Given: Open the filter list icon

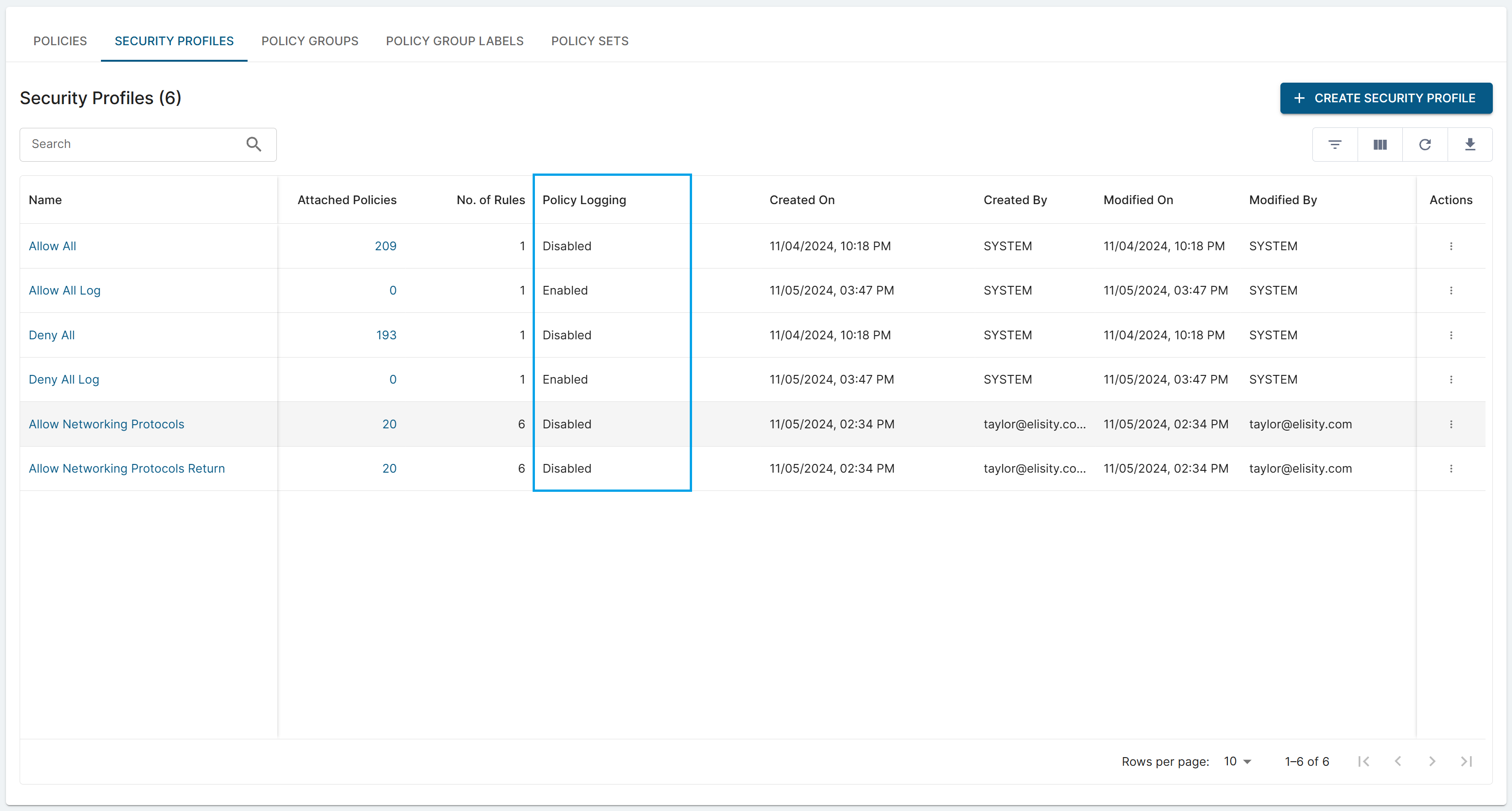Looking at the screenshot, I should click(x=1335, y=144).
